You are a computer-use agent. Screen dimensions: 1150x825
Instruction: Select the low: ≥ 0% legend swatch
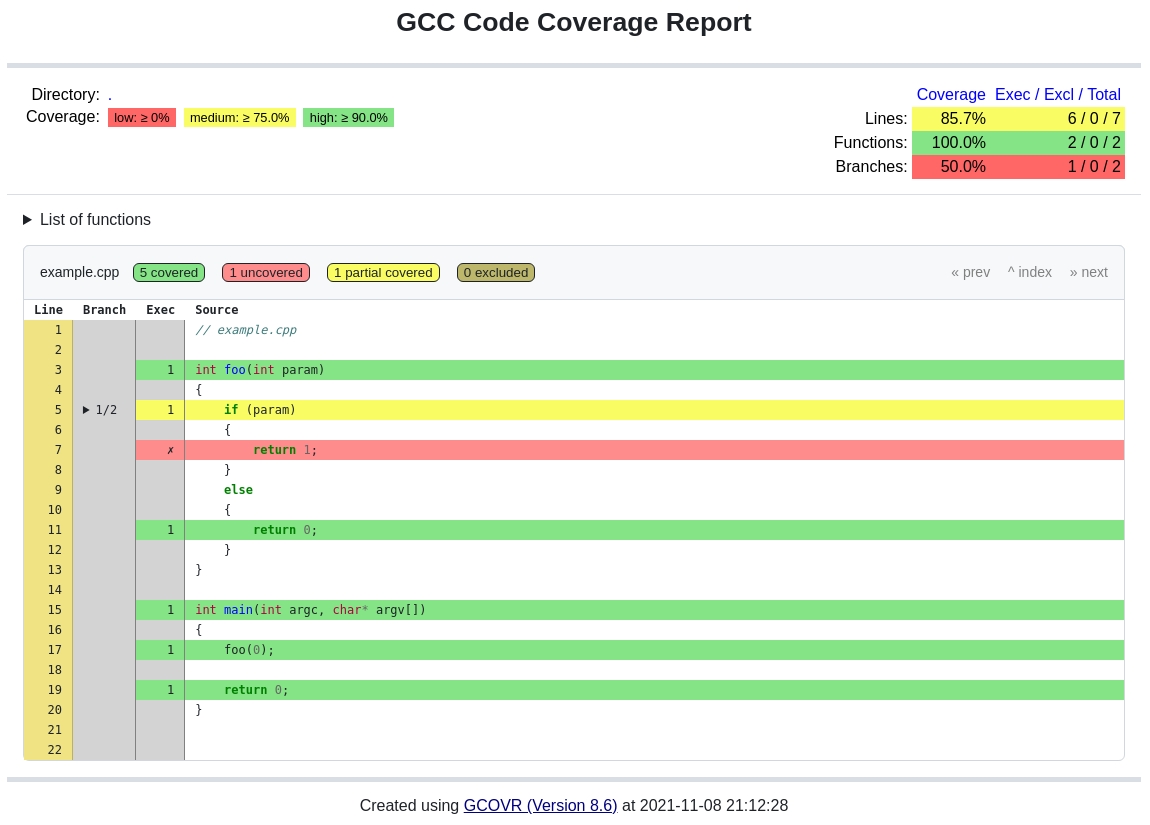[141, 117]
